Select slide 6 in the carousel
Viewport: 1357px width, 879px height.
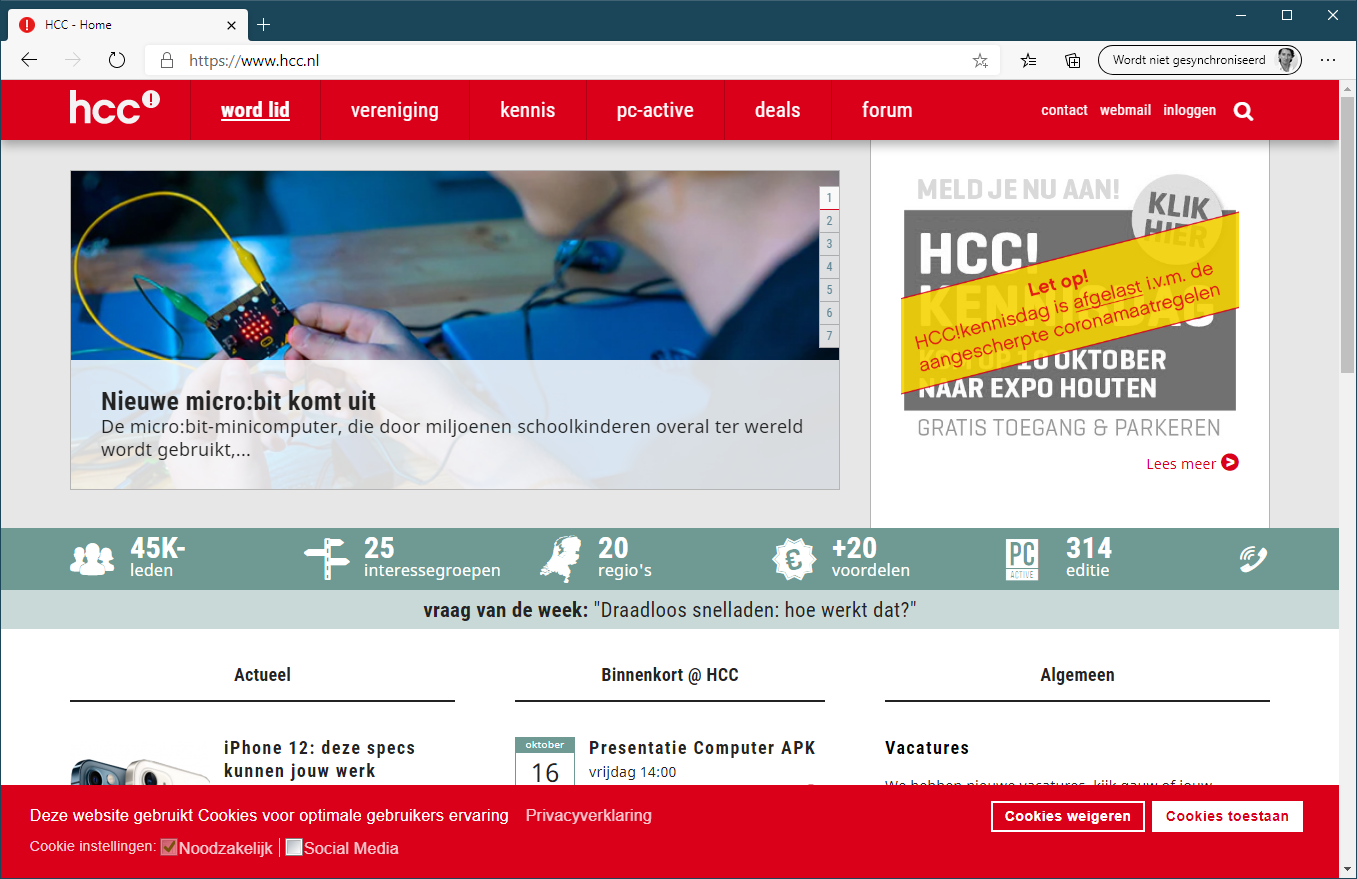pos(829,313)
